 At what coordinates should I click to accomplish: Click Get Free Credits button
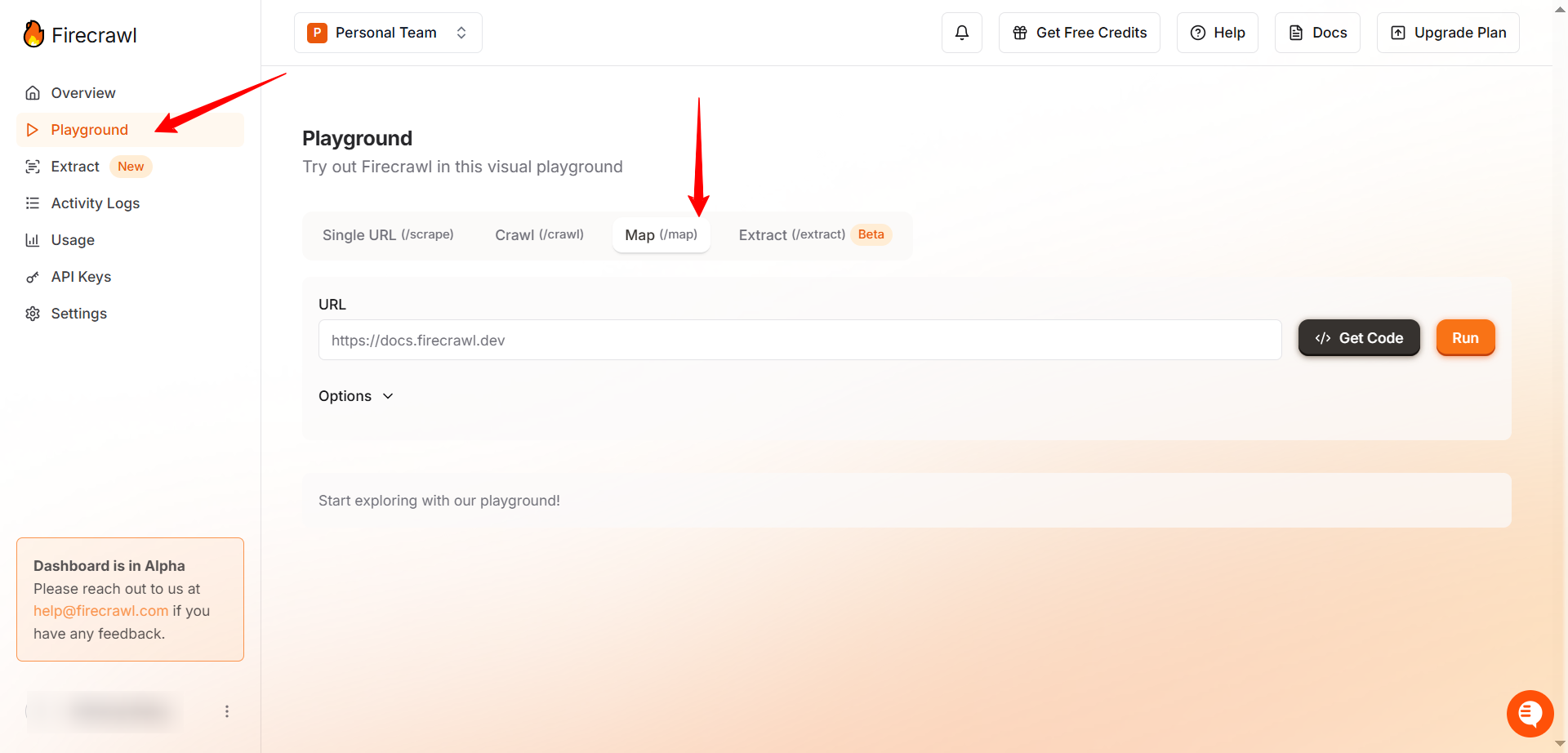pos(1080,33)
